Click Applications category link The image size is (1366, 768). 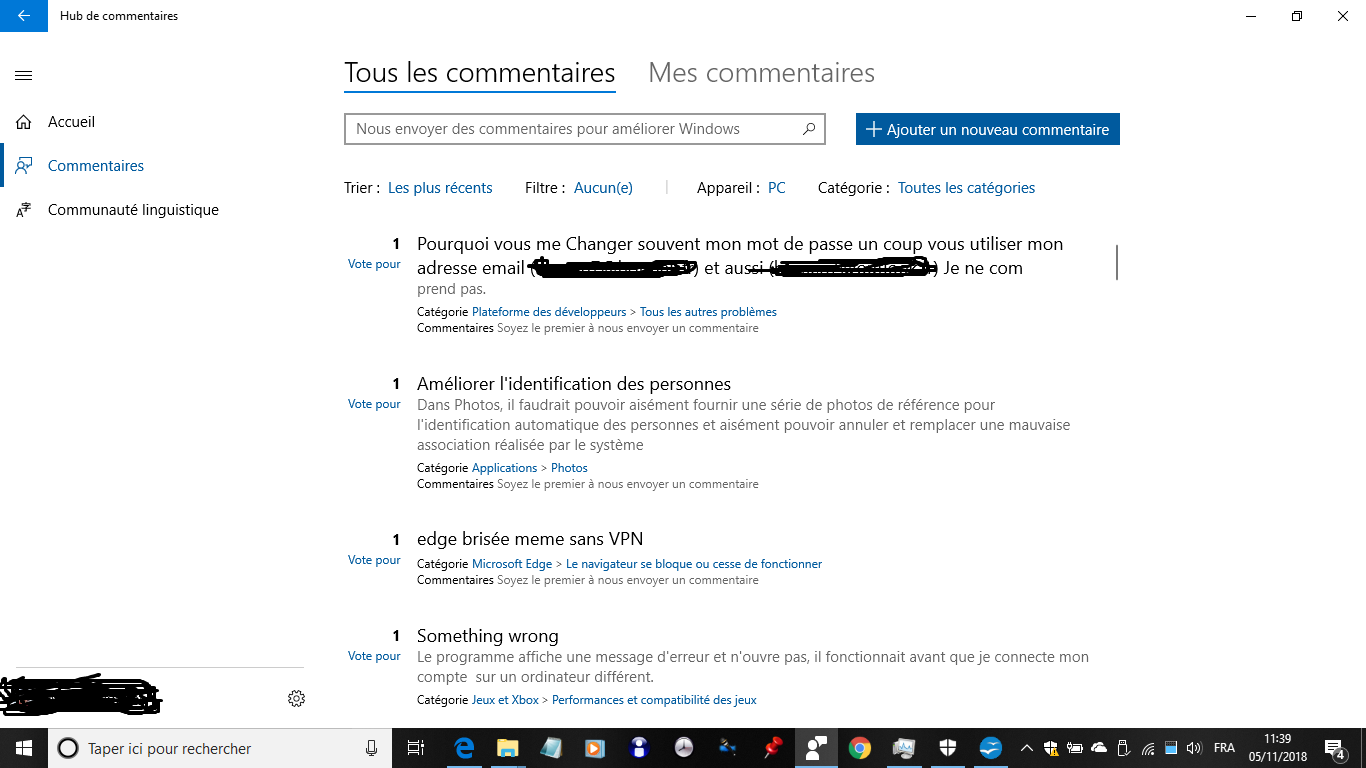pos(505,468)
